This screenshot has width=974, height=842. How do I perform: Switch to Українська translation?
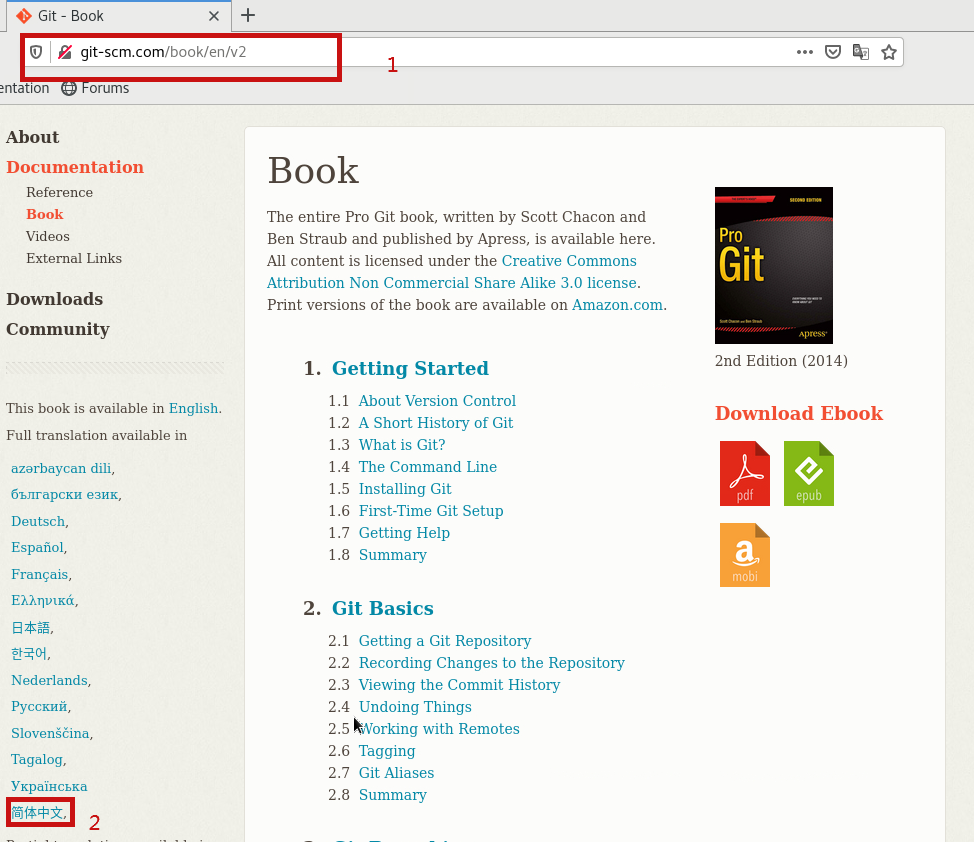49,787
